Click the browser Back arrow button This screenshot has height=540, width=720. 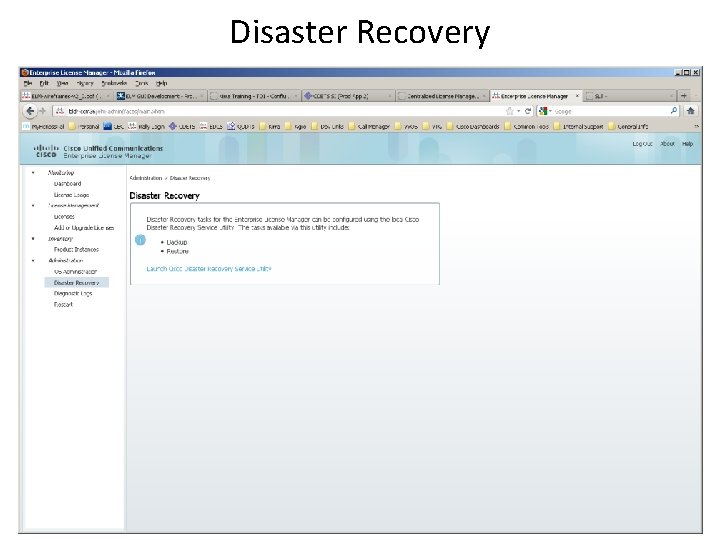coord(30,111)
